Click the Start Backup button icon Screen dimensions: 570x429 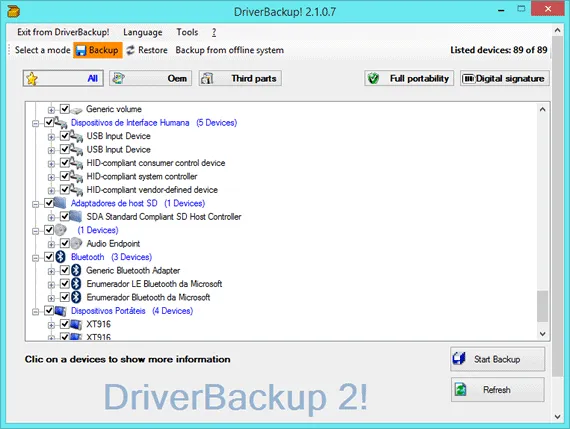click(x=459, y=358)
